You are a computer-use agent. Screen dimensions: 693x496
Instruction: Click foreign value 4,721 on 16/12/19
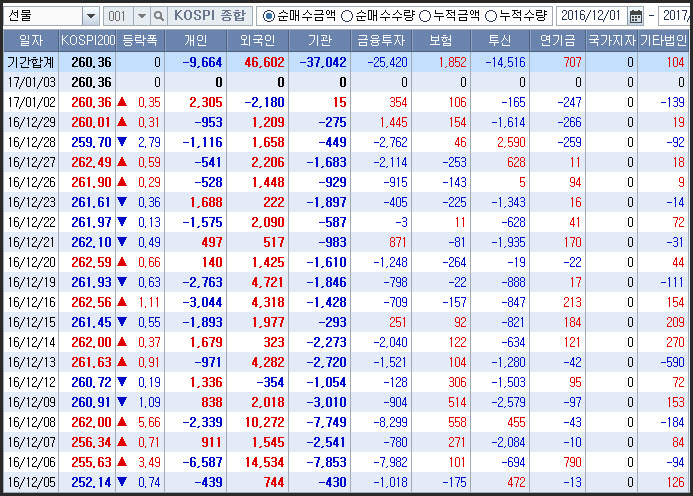[x=268, y=282]
